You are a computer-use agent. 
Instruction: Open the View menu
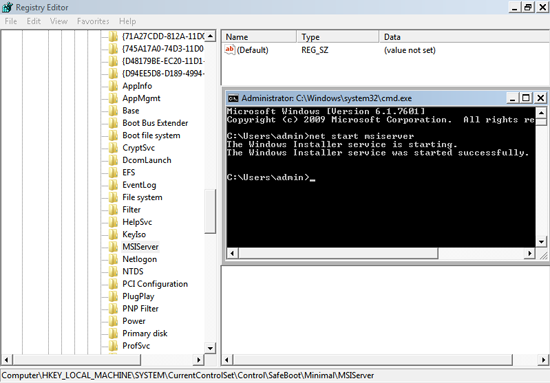[59, 21]
